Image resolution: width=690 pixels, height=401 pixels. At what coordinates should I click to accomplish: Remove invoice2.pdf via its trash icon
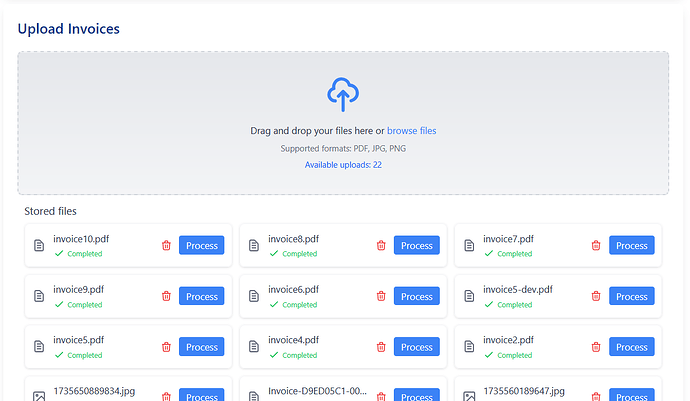pyautogui.click(x=596, y=347)
